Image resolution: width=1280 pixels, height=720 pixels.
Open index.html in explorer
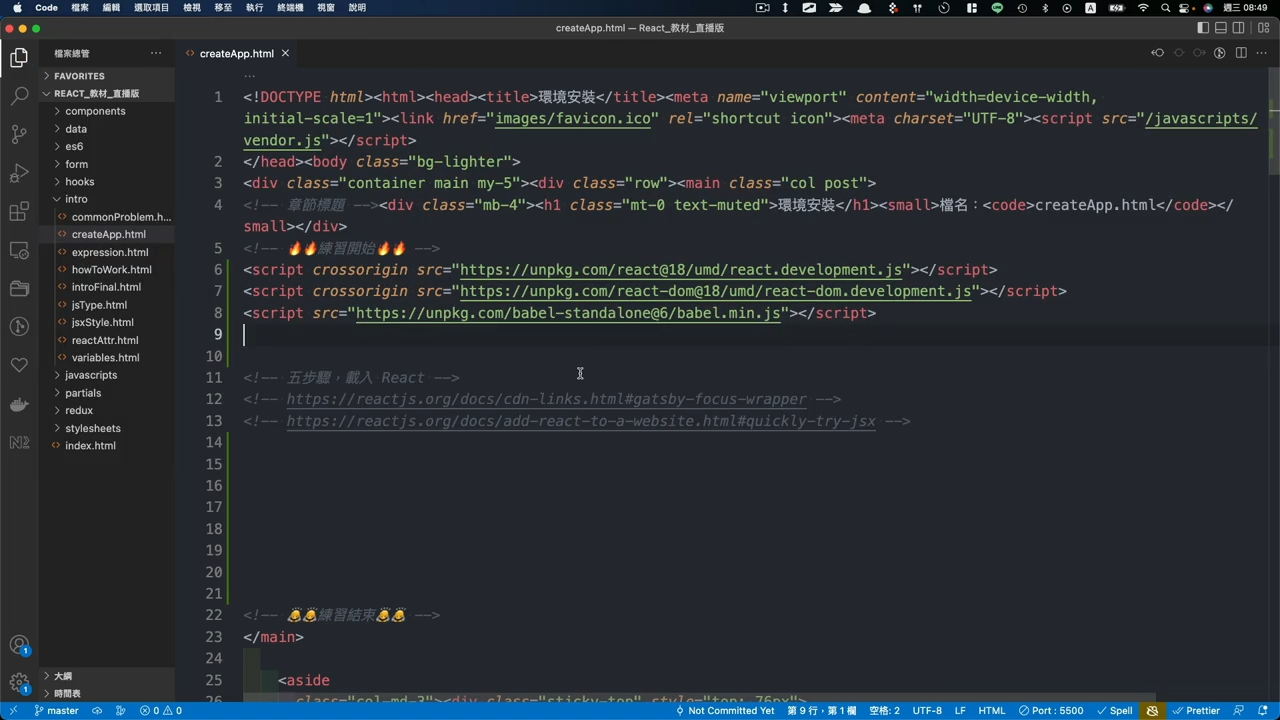[90, 446]
